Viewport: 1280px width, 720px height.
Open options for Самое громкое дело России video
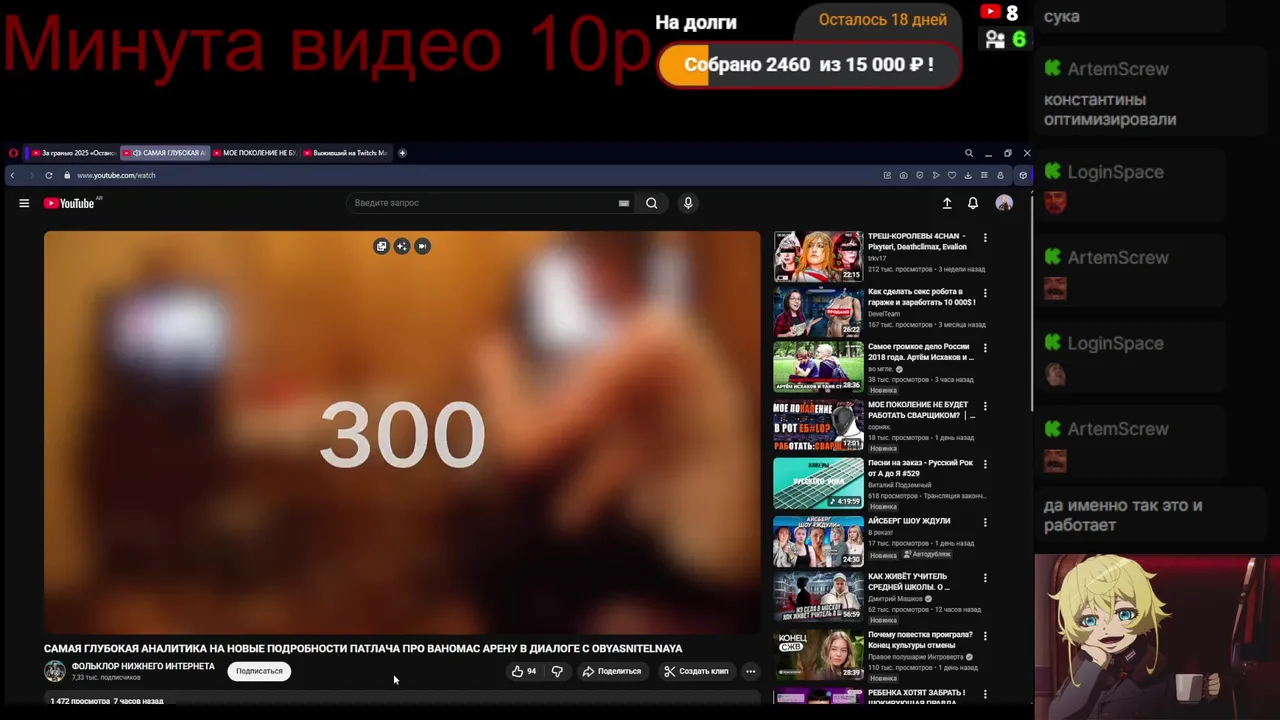[x=985, y=349]
